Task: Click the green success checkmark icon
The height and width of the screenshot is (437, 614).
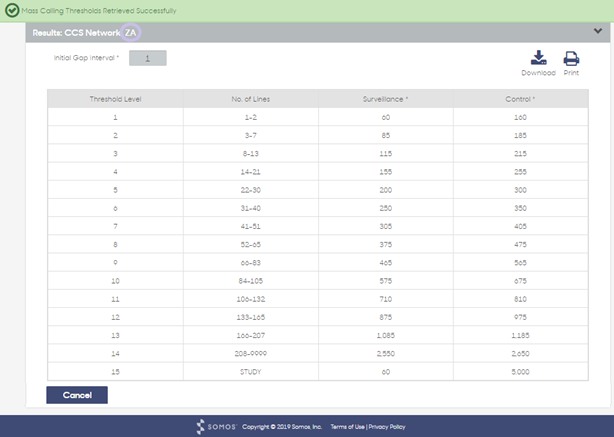Action: (12, 11)
